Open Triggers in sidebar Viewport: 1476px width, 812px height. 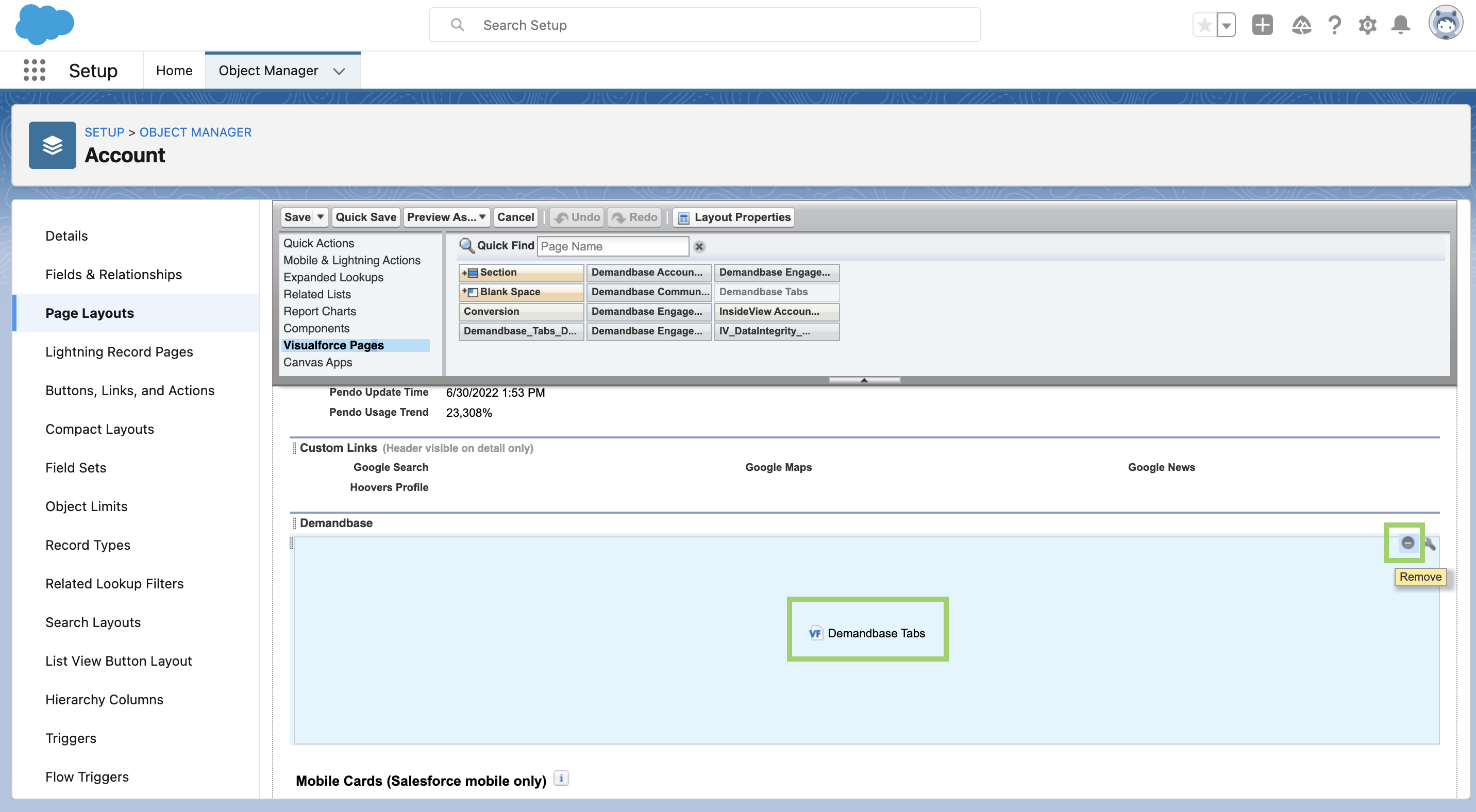(71, 739)
